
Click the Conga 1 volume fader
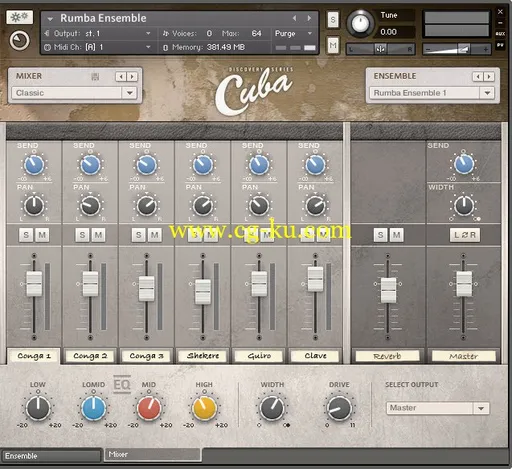pyautogui.click(x=34, y=284)
